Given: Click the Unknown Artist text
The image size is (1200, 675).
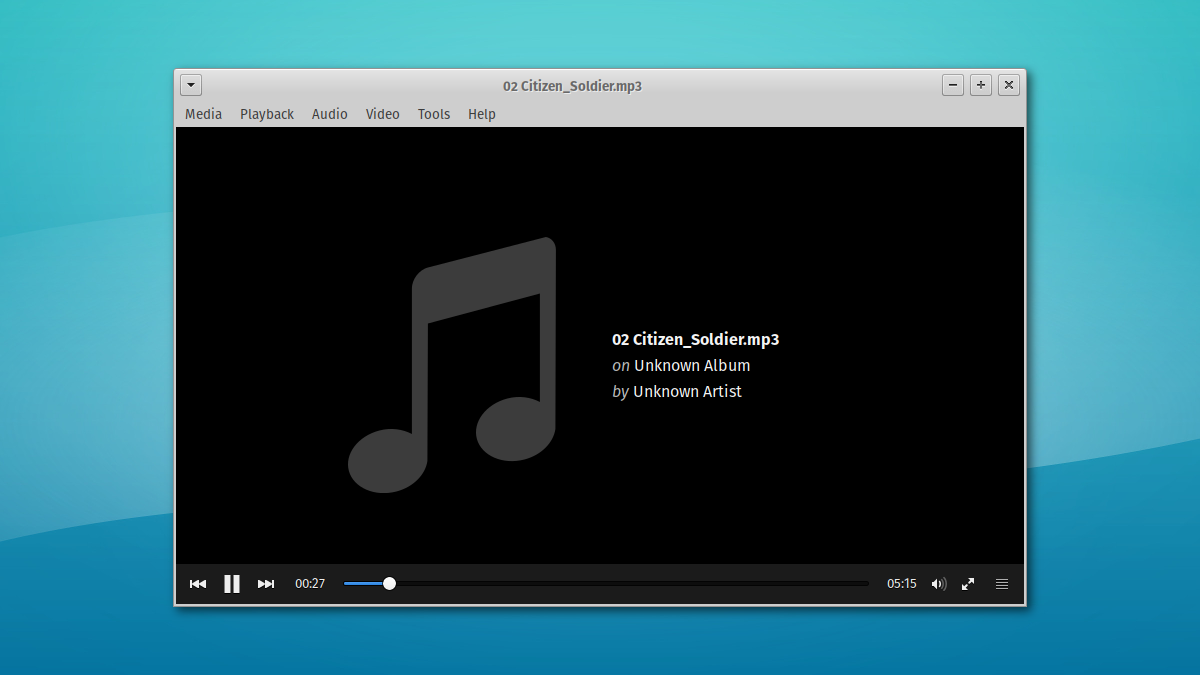Looking at the screenshot, I should tap(687, 391).
